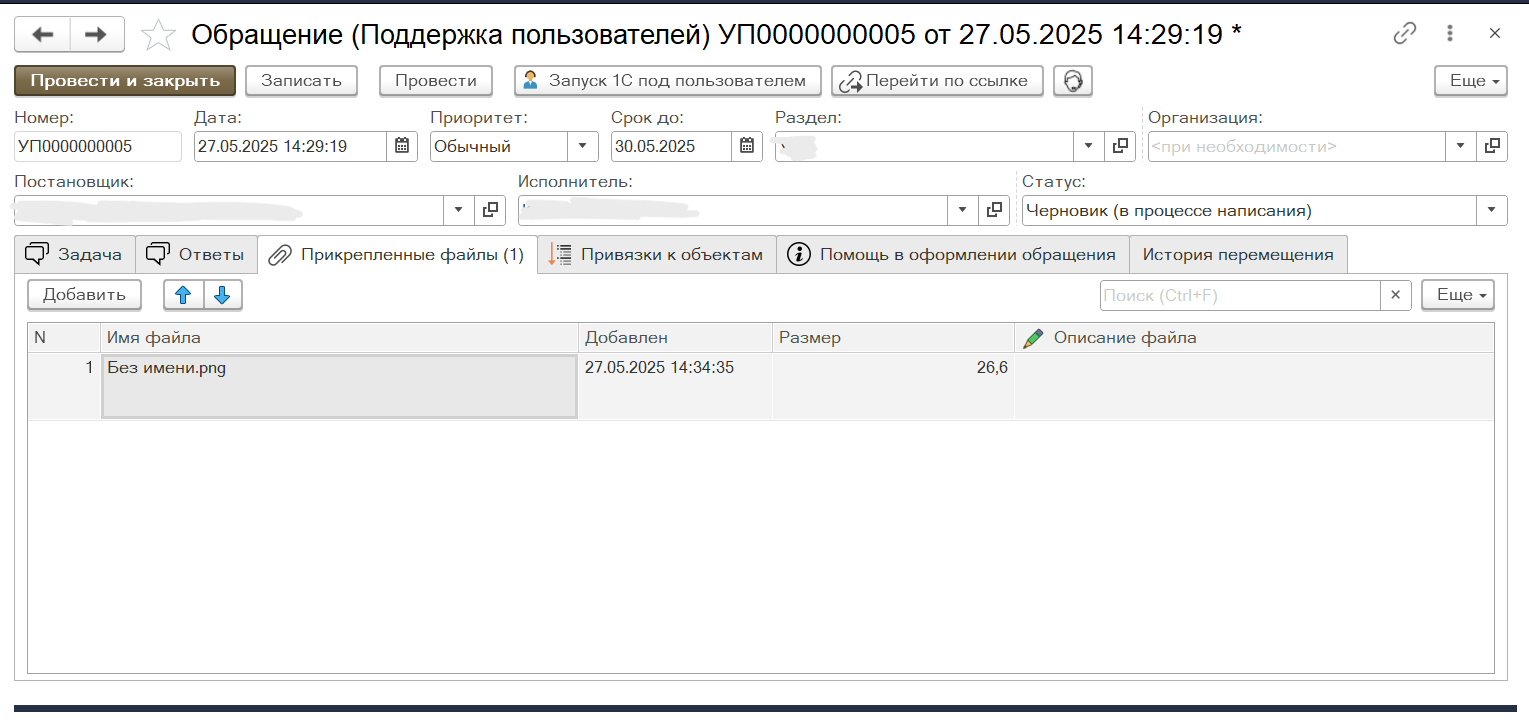Switch to the Задача tab
1529x725 pixels.
click(73, 254)
